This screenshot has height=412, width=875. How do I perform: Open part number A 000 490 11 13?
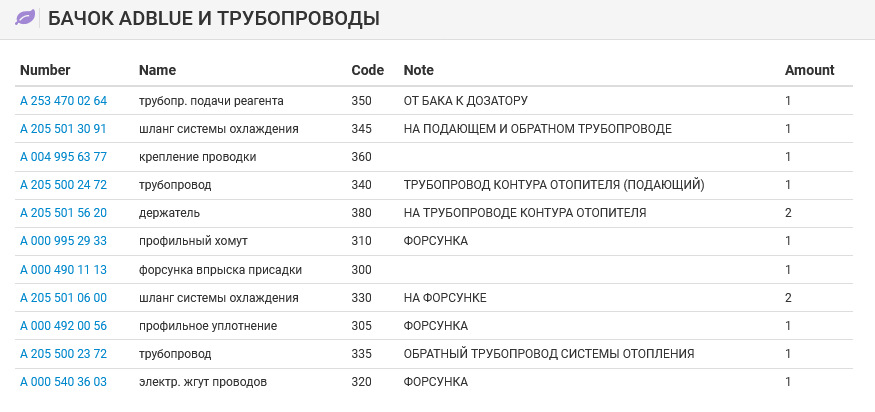coord(63,270)
